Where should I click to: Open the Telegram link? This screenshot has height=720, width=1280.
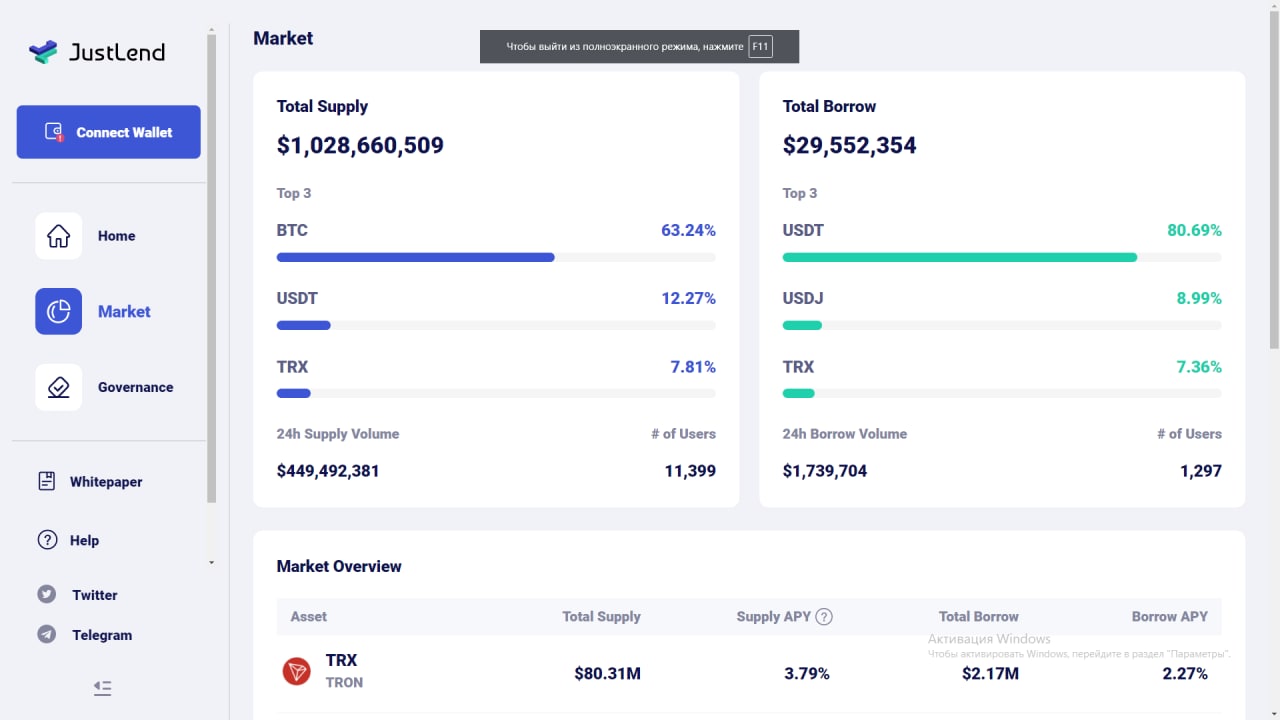[102, 635]
